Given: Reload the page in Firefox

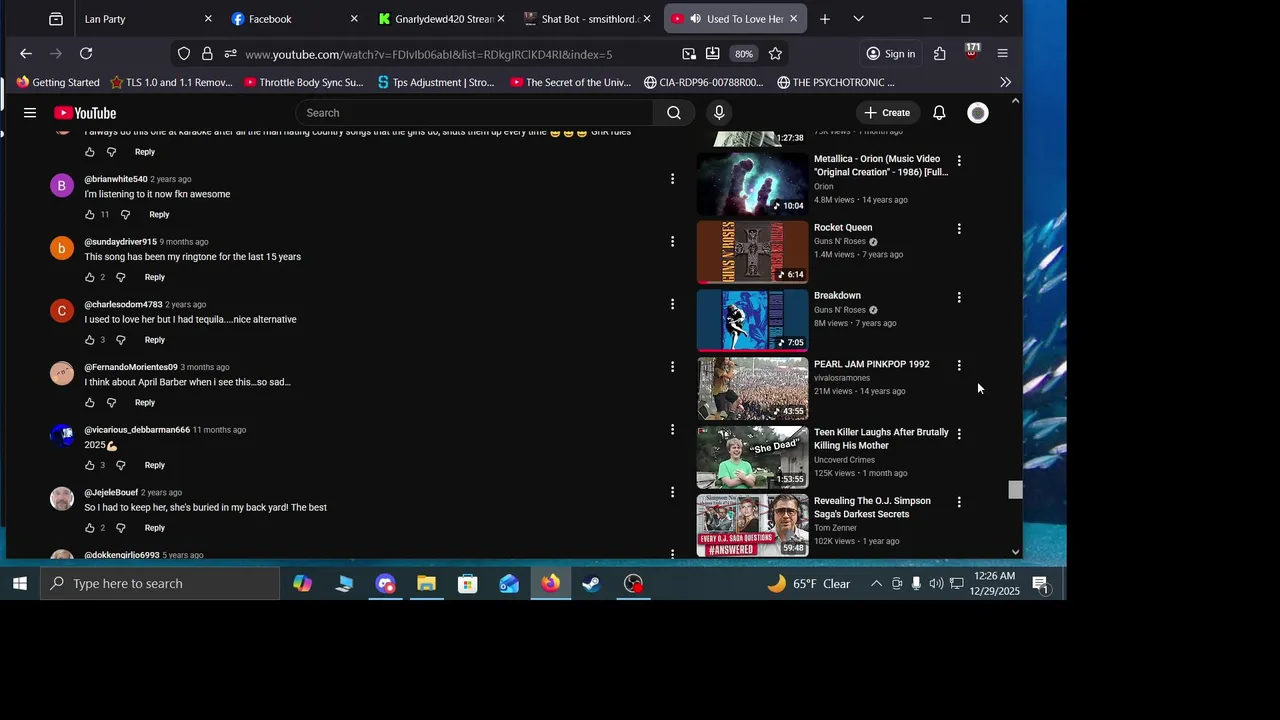Looking at the screenshot, I should pos(86,54).
